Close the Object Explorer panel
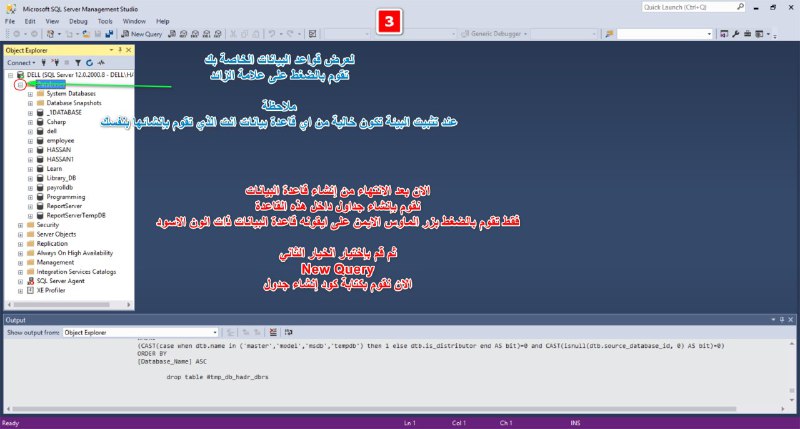 click(x=129, y=50)
